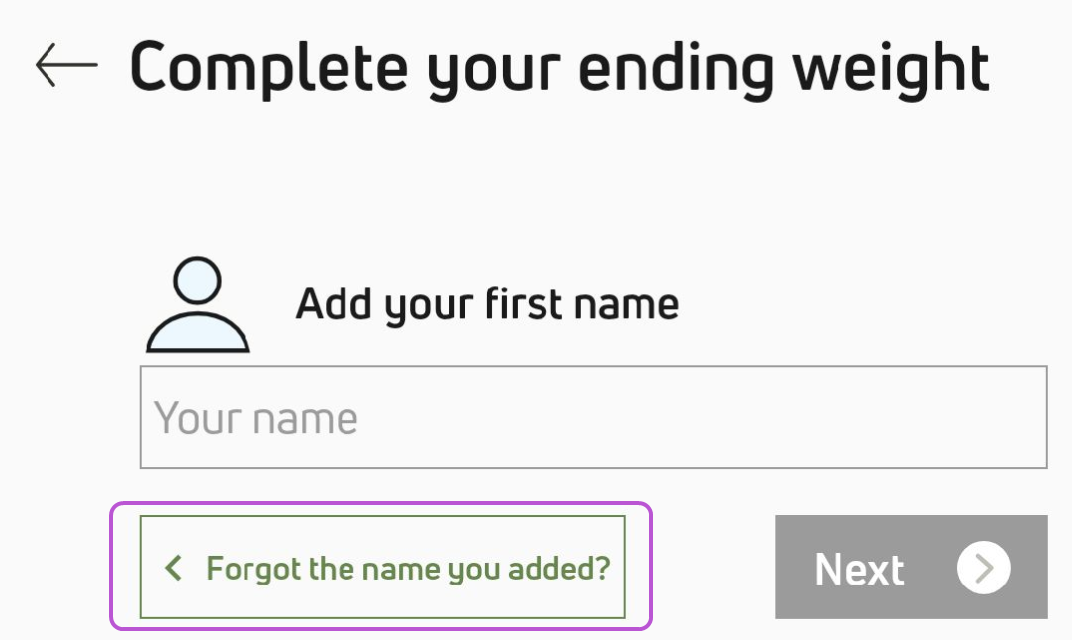Image resolution: width=1072 pixels, height=640 pixels.
Task: Place cursor in the first name input box
Action: (593, 417)
